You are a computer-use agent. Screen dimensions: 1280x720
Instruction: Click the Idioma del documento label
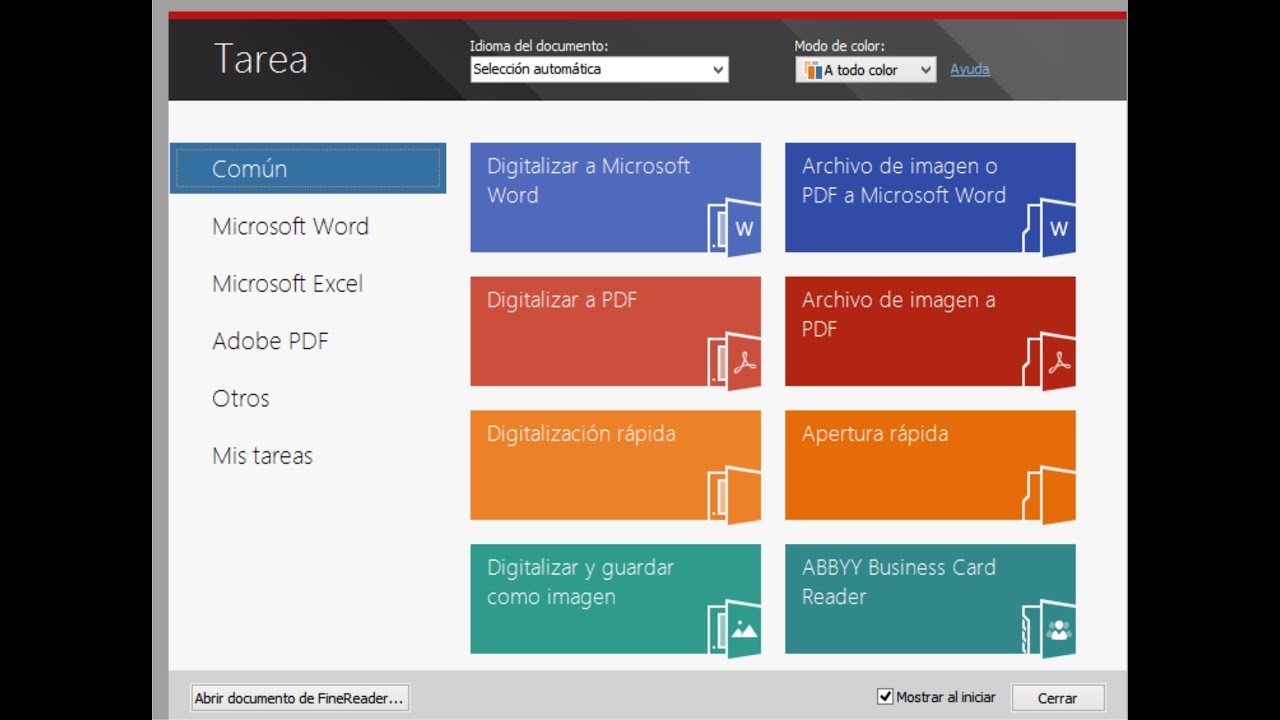pos(539,46)
